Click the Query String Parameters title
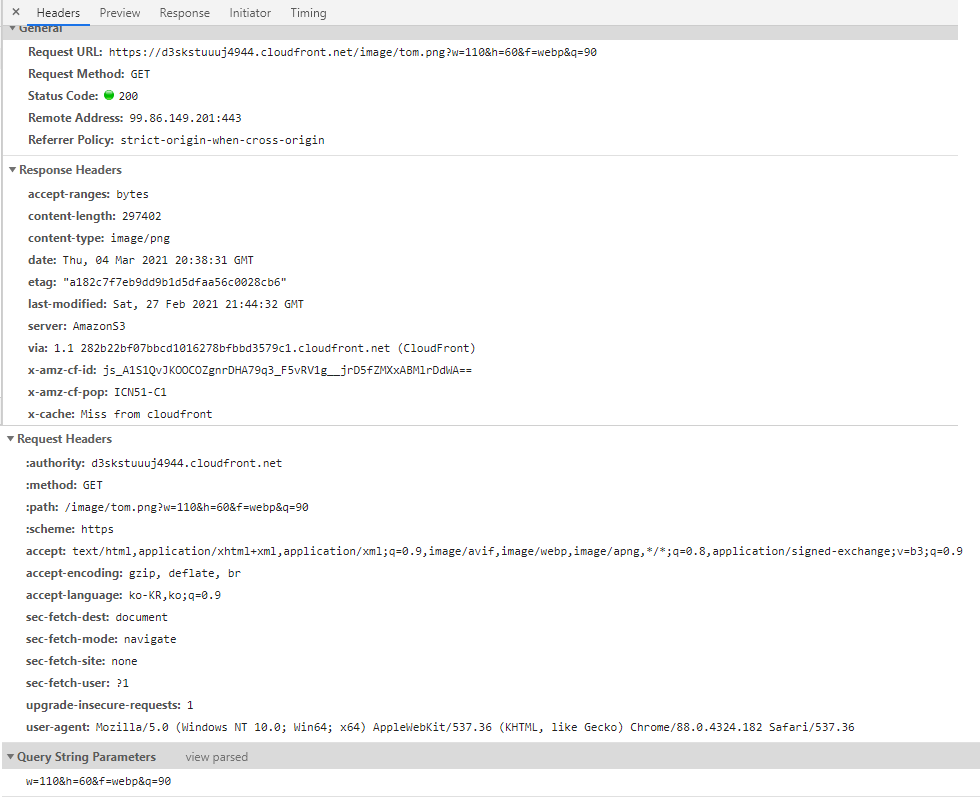 click(86, 757)
